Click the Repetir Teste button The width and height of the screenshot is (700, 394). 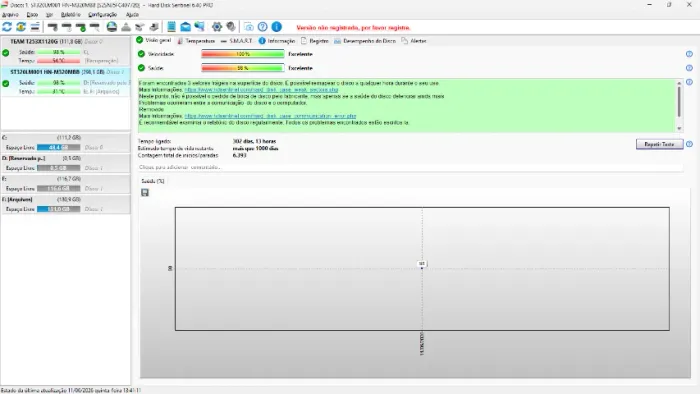point(659,144)
